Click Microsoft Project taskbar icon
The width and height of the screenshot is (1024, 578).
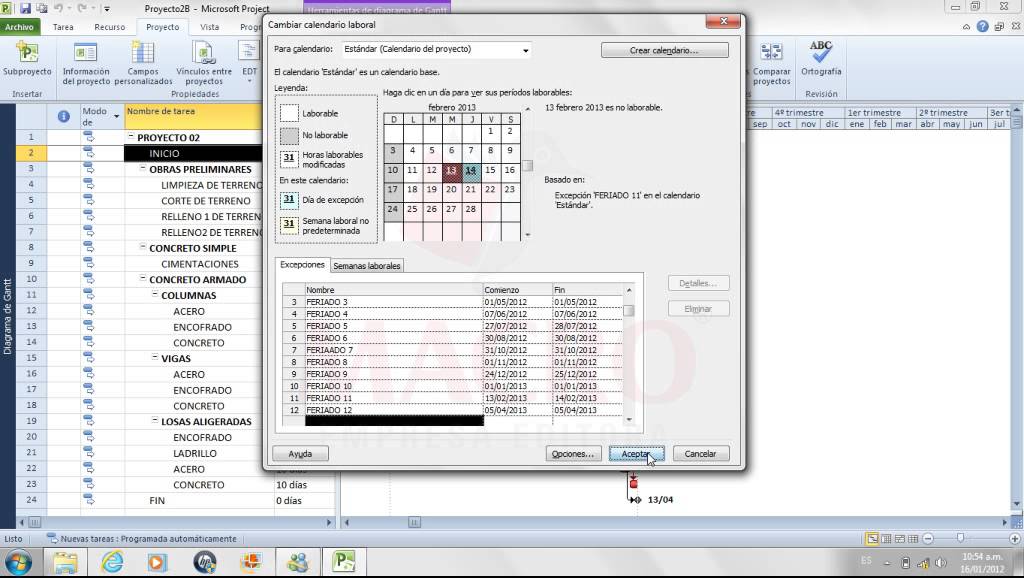pyautogui.click(x=344, y=562)
